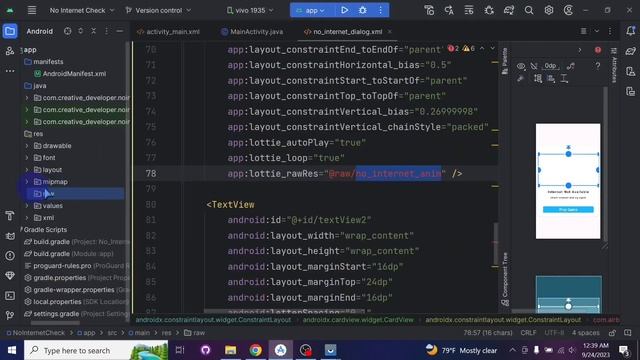Toggle design view options eye icon

click(x=521, y=66)
